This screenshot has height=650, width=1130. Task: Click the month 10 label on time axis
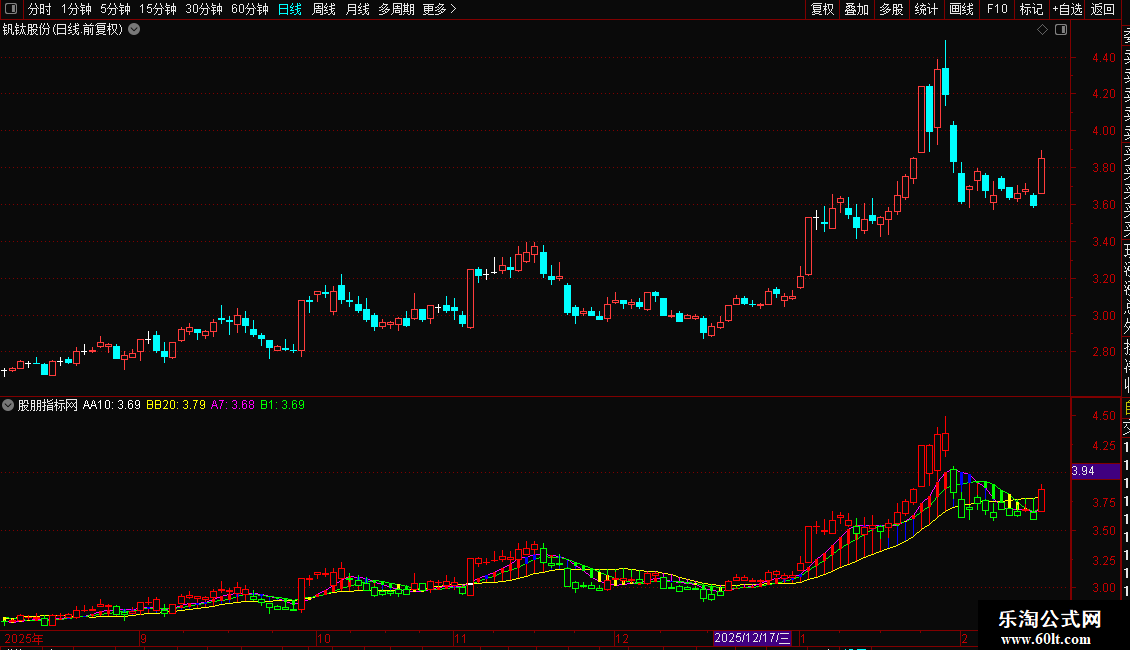[324, 638]
